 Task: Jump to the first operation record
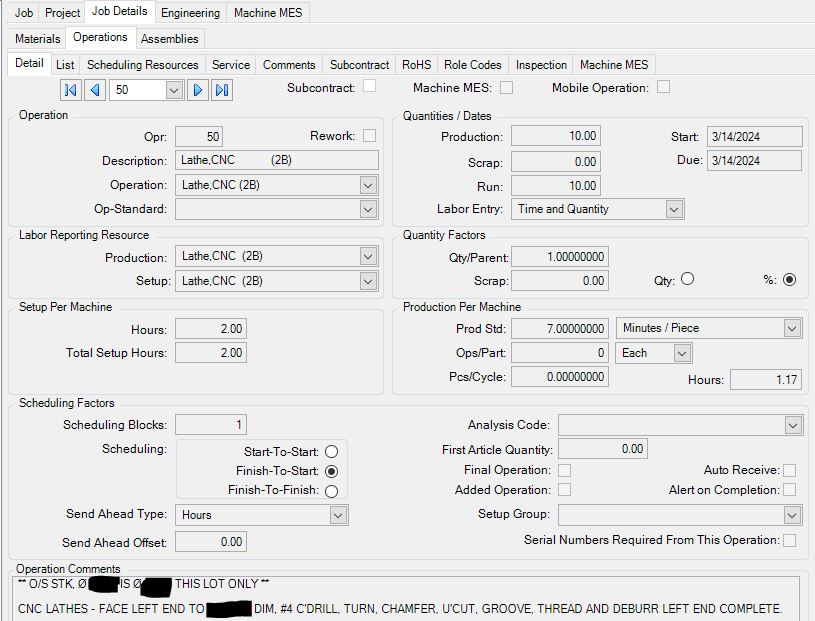(70, 90)
